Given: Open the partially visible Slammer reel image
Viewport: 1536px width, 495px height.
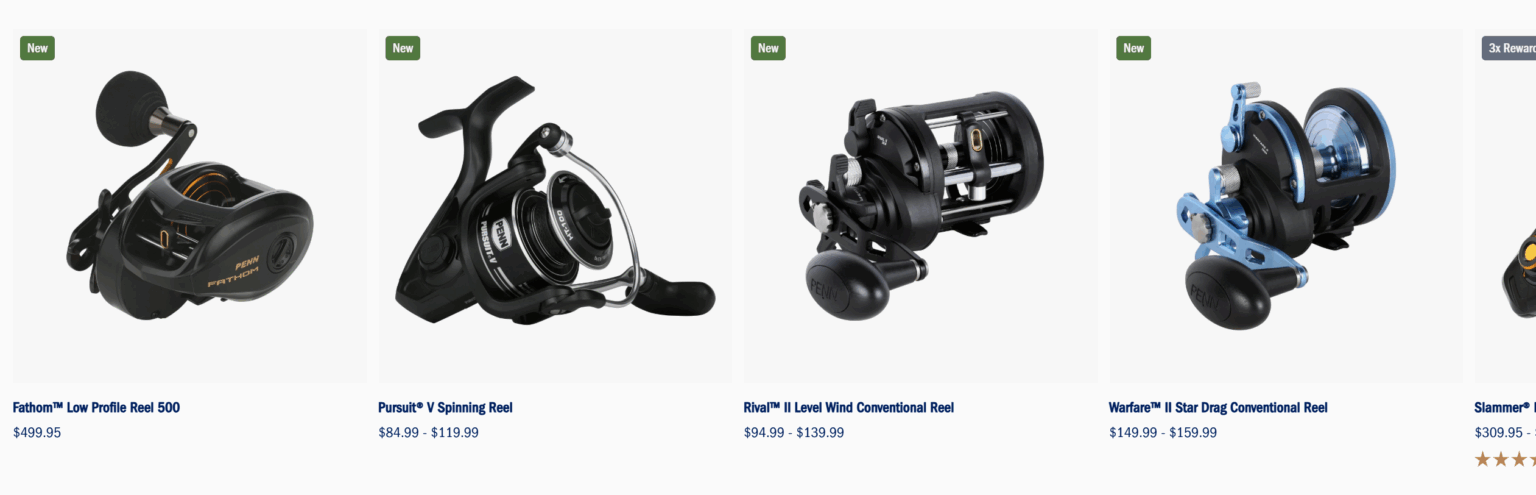Looking at the screenshot, I should 1505,205.
